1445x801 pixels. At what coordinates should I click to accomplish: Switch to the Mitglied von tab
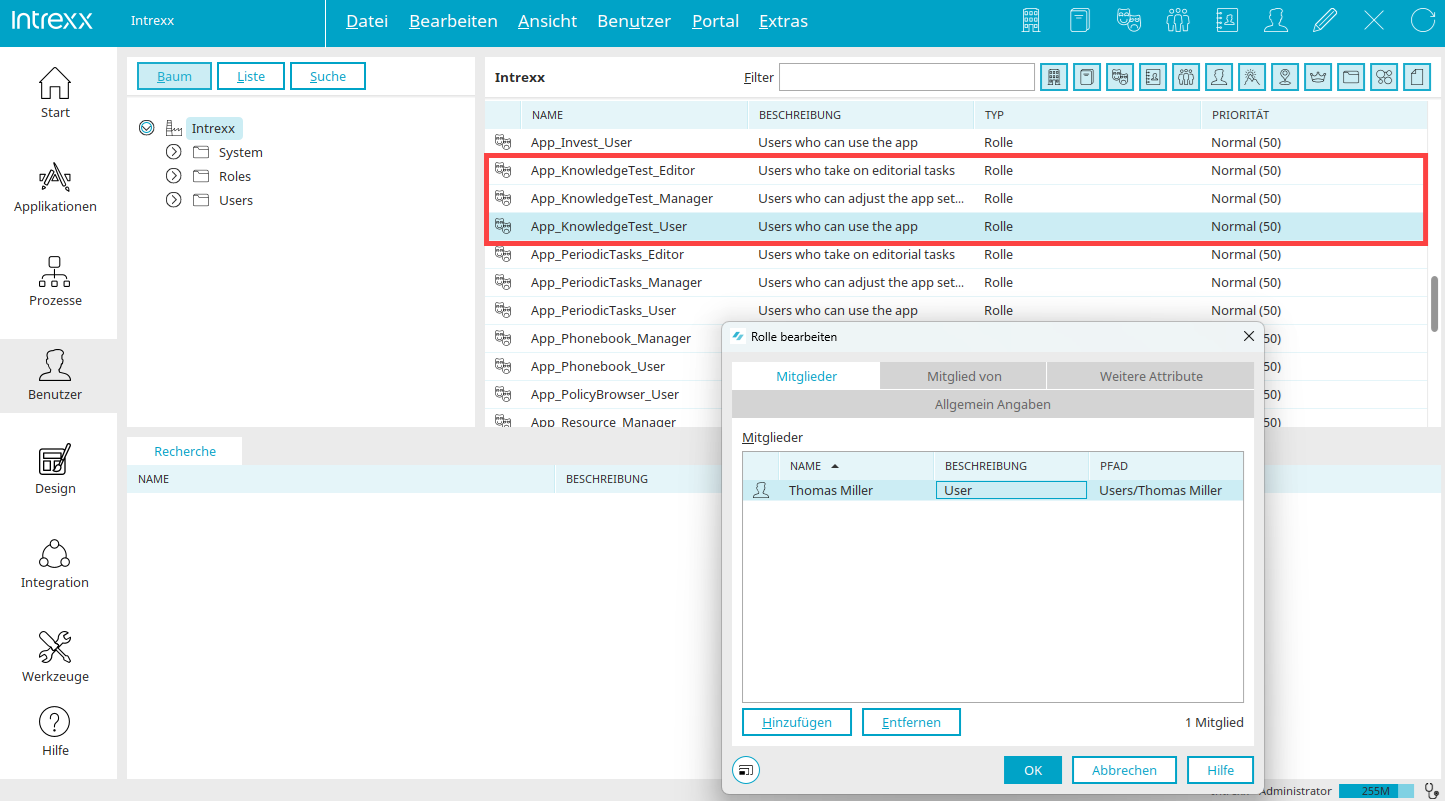click(964, 376)
